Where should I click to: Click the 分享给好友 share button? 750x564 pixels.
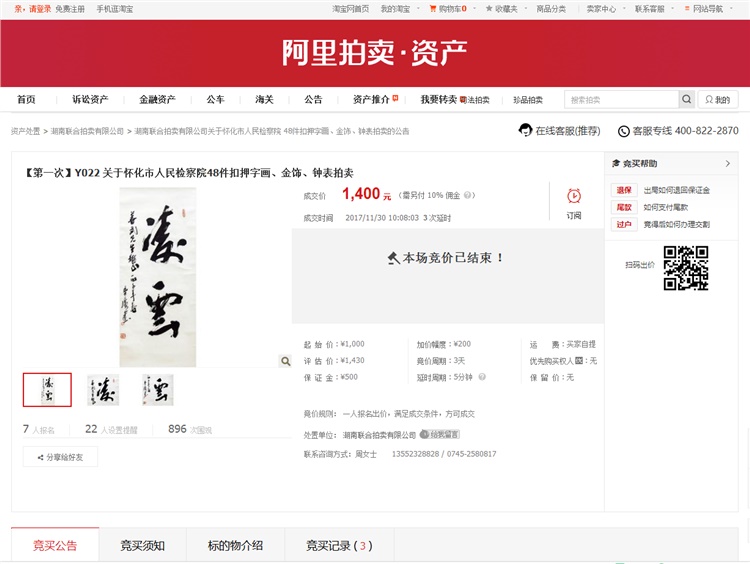tap(60, 457)
